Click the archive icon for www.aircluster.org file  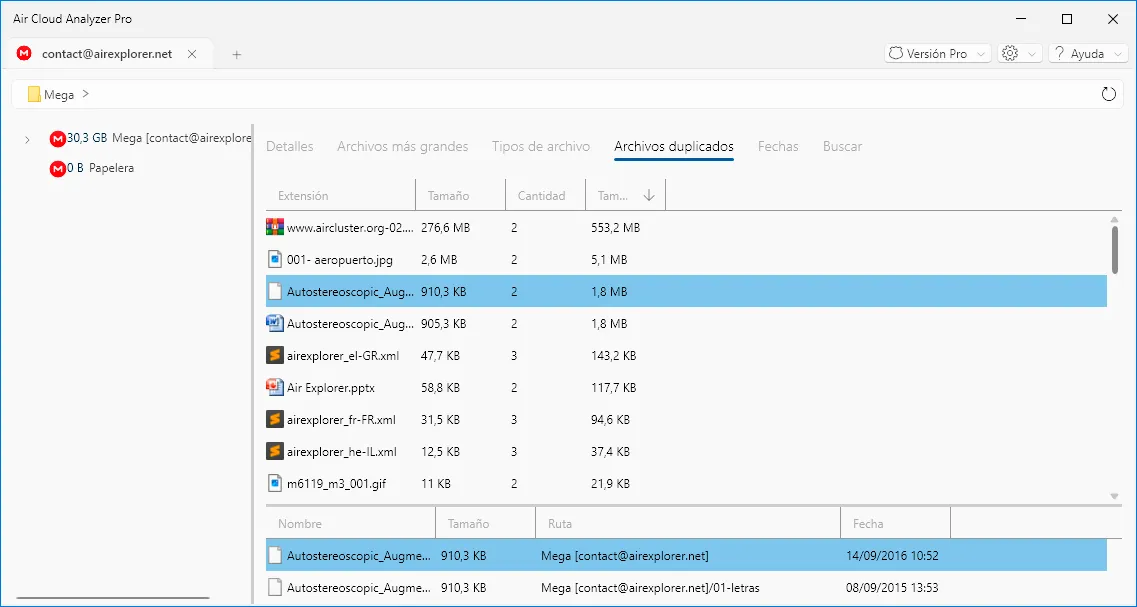click(x=274, y=227)
